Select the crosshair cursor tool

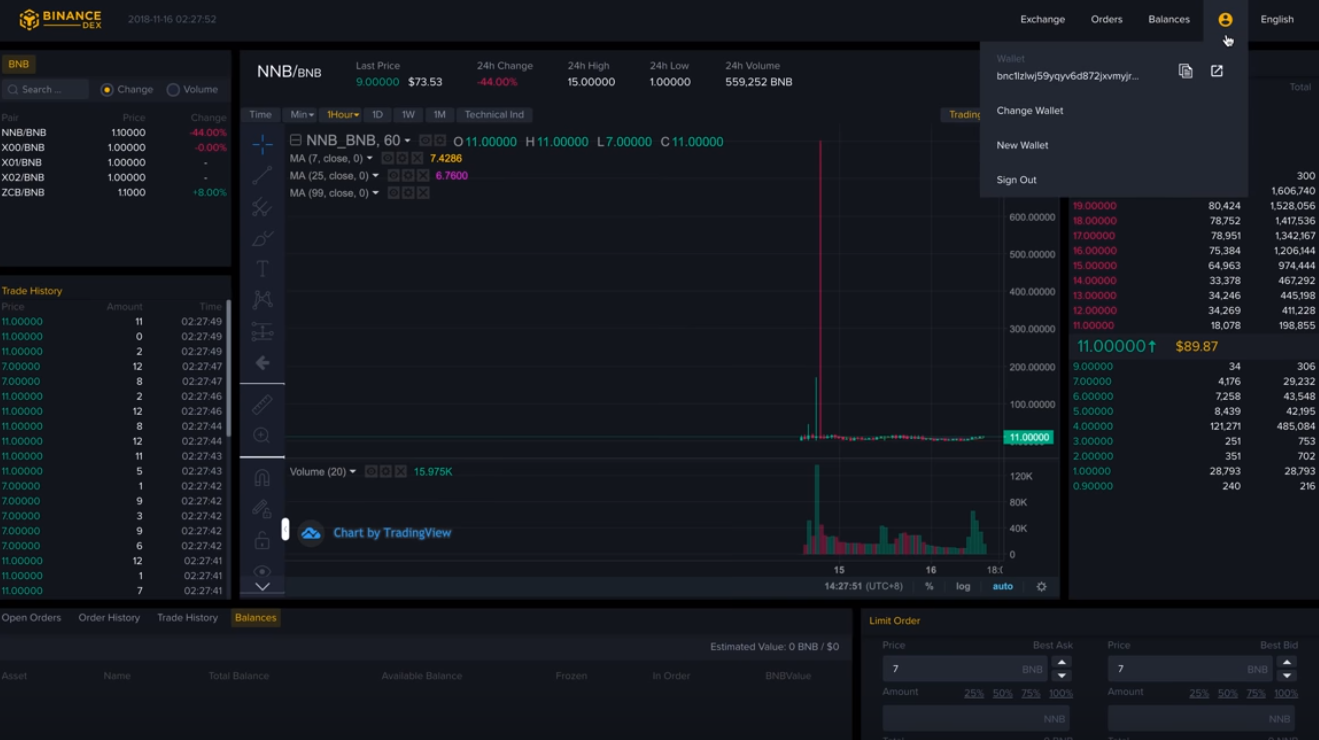point(262,143)
